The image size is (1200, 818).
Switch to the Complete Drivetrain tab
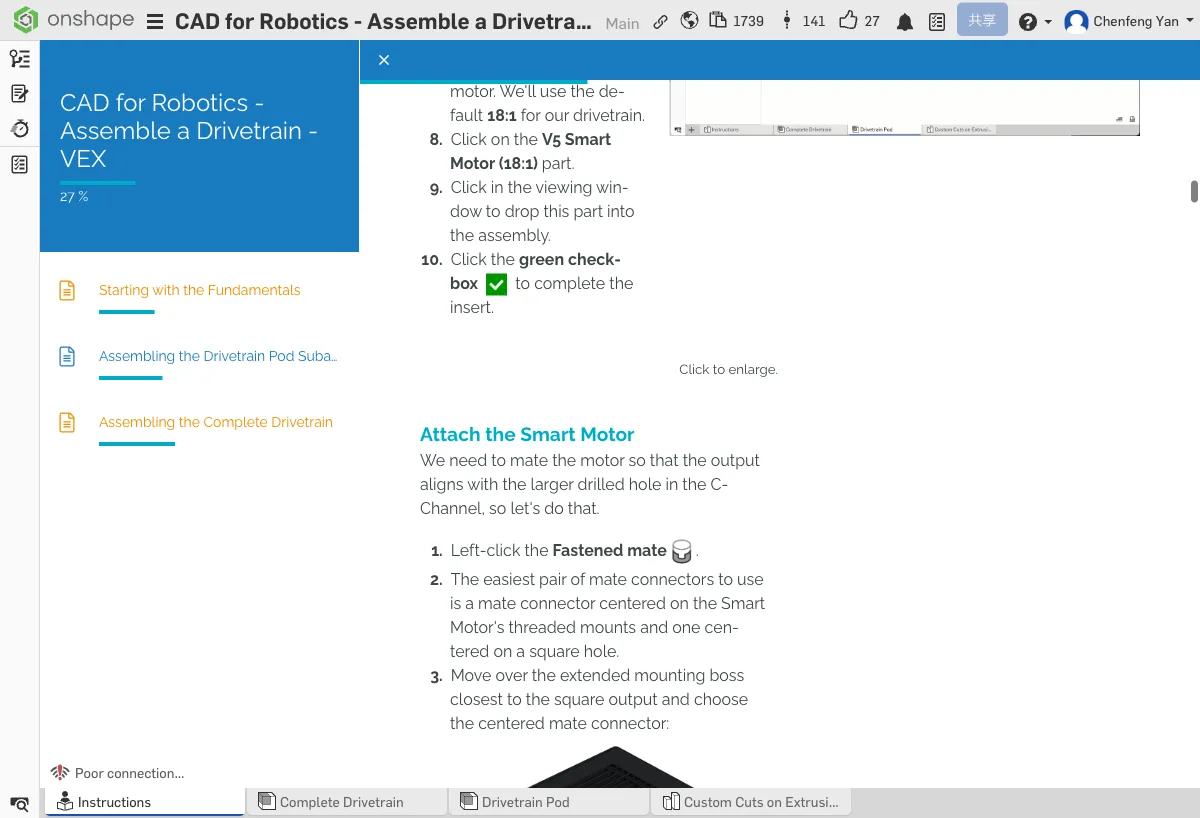(341, 802)
